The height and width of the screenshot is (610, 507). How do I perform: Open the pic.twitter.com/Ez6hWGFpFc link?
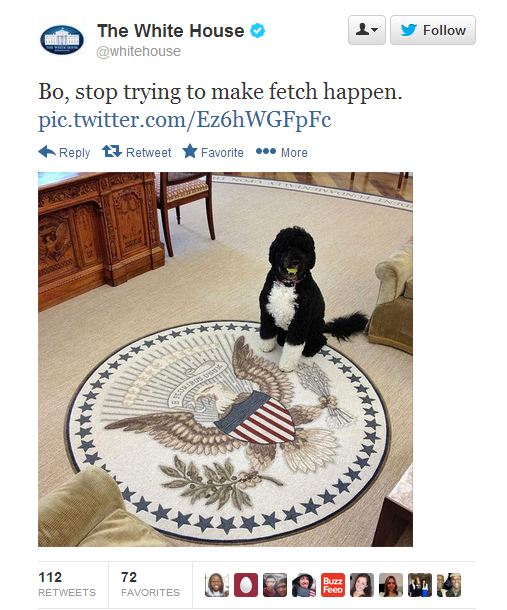[x=185, y=119]
